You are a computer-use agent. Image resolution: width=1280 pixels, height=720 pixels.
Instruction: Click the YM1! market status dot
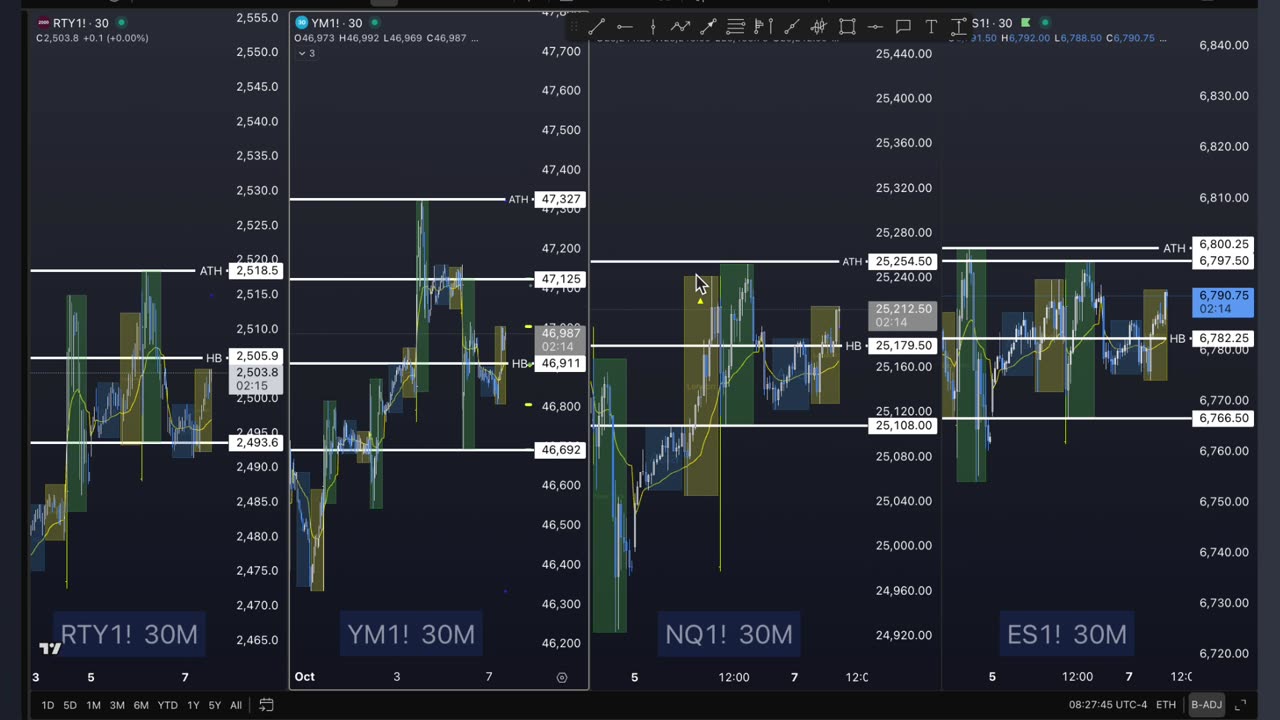(375, 23)
